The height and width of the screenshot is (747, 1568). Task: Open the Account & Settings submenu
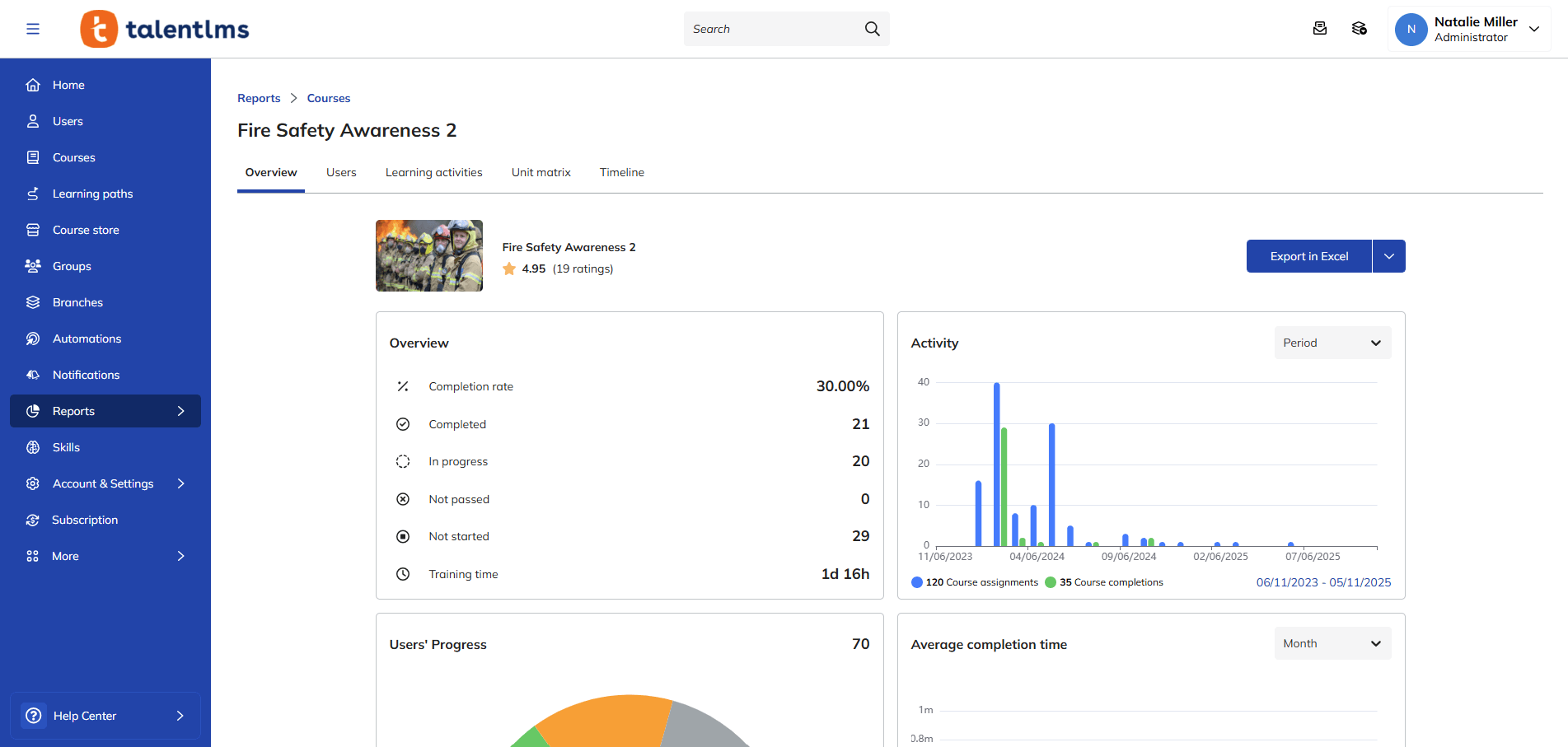click(102, 483)
